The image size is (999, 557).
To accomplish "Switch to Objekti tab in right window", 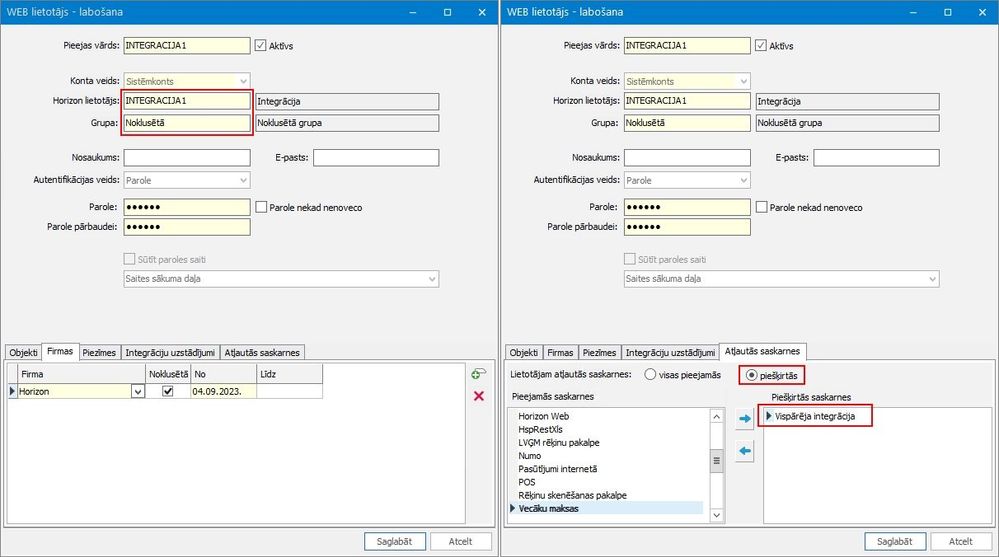I will pyautogui.click(x=524, y=352).
